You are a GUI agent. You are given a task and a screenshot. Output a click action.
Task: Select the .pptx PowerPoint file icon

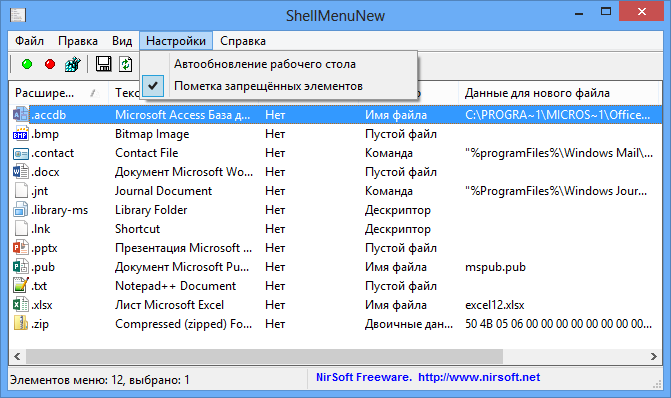click(x=21, y=248)
